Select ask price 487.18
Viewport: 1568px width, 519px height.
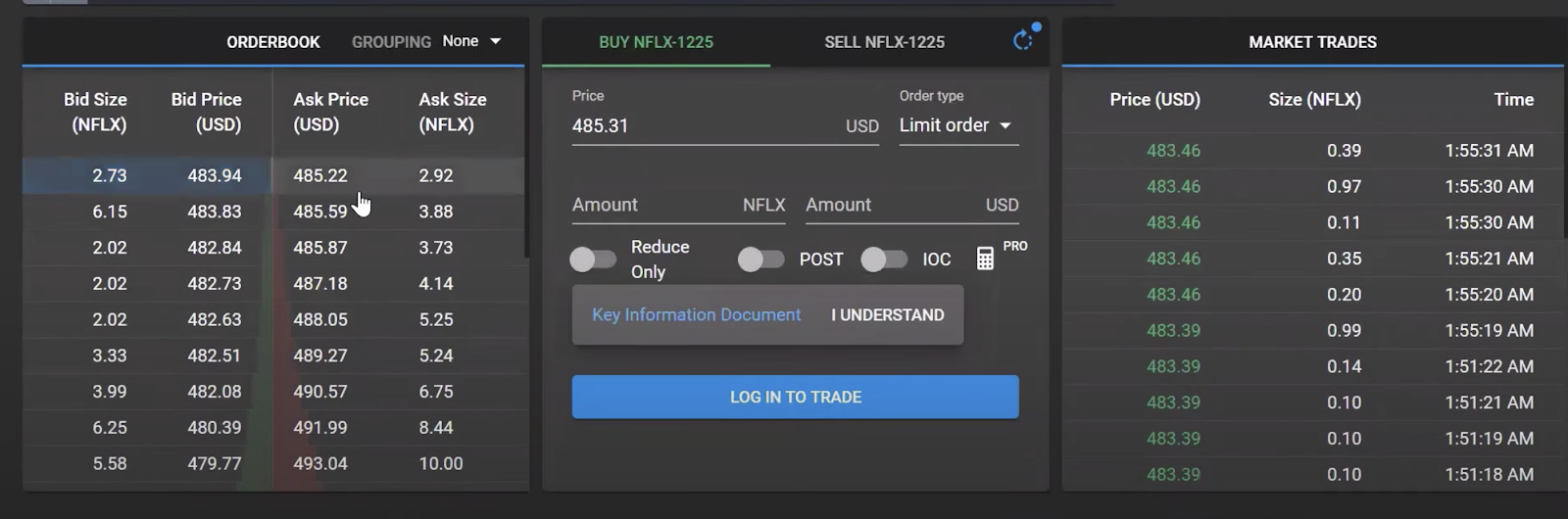(319, 283)
